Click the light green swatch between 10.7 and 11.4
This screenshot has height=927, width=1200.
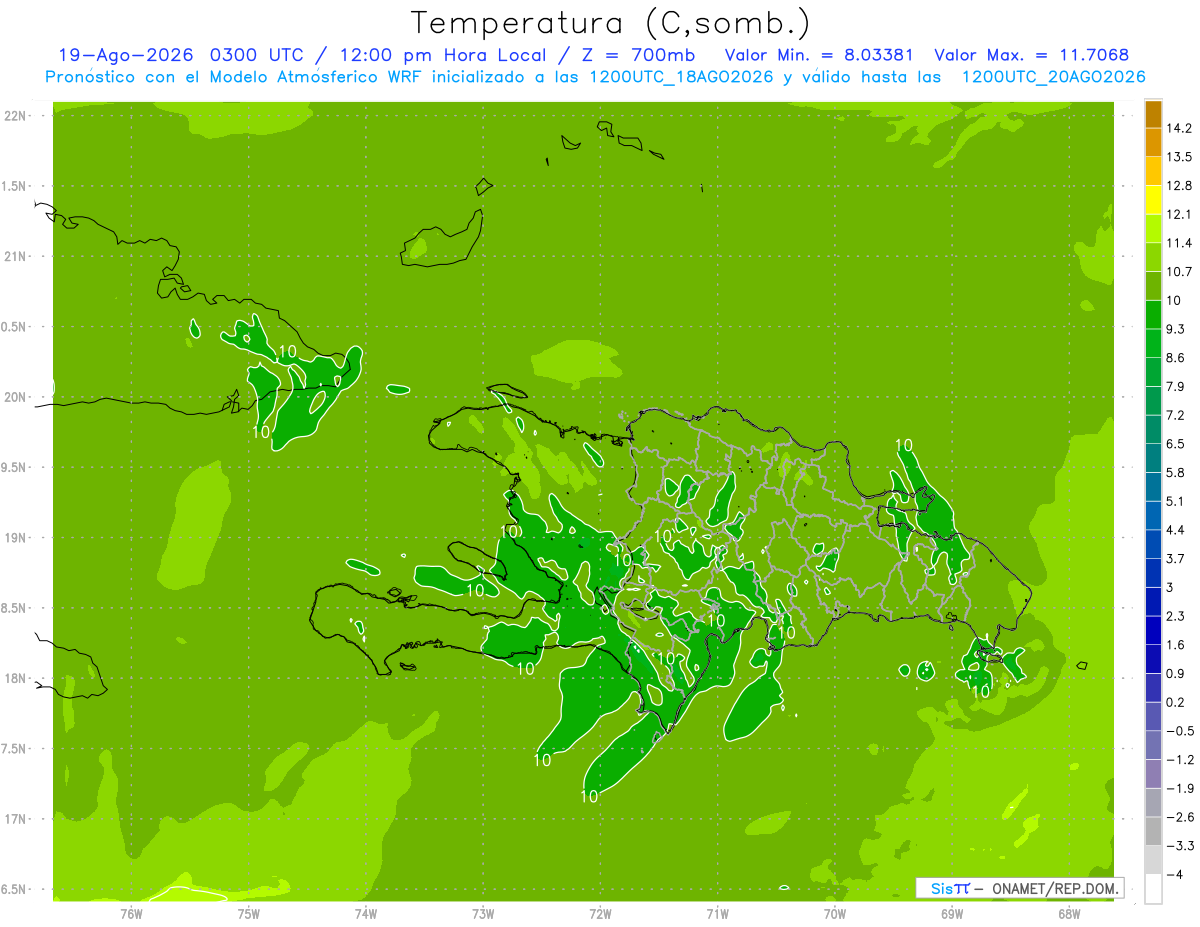coord(1153,257)
